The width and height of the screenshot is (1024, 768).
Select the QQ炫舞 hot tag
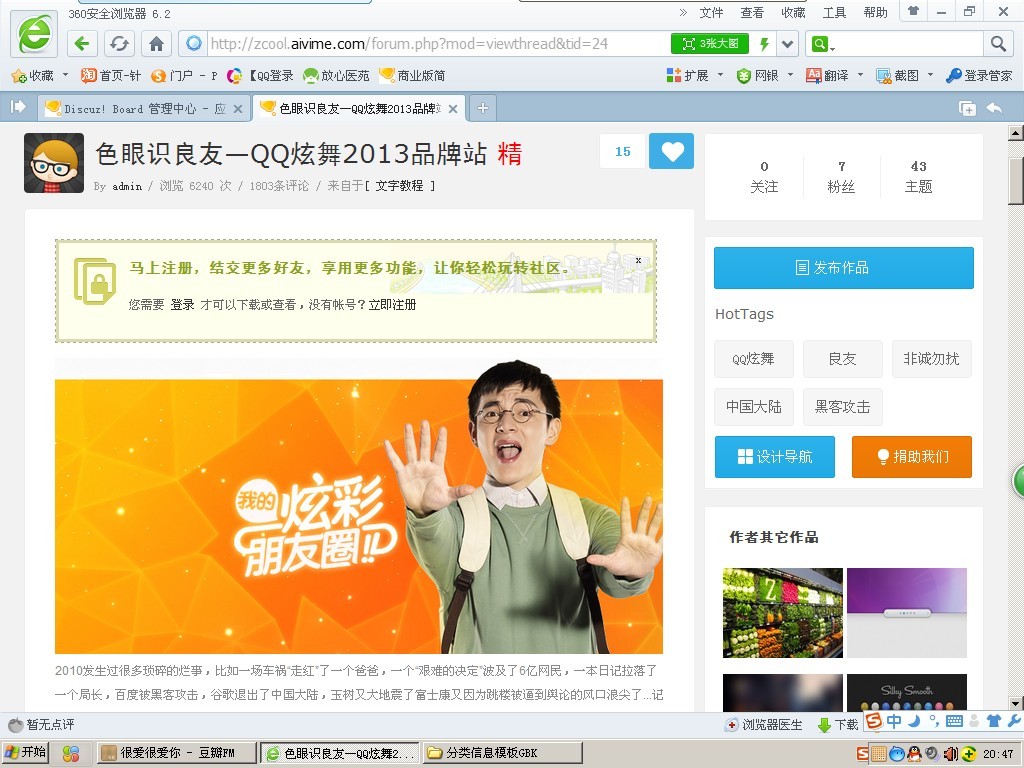pos(754,359)
